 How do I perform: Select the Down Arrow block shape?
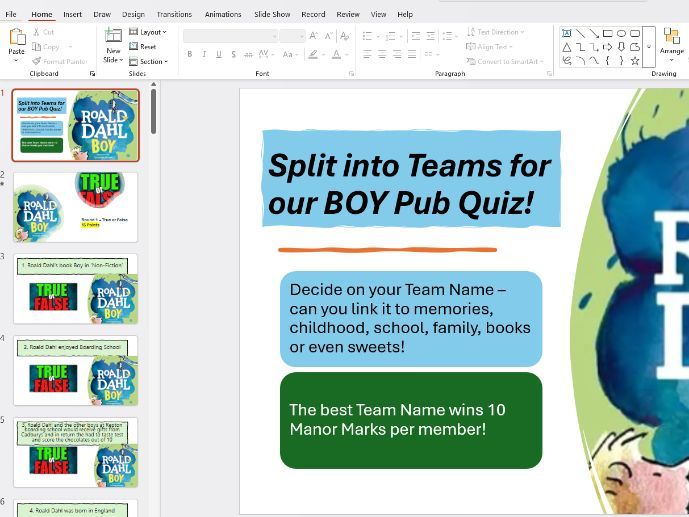tap(621, 47)
